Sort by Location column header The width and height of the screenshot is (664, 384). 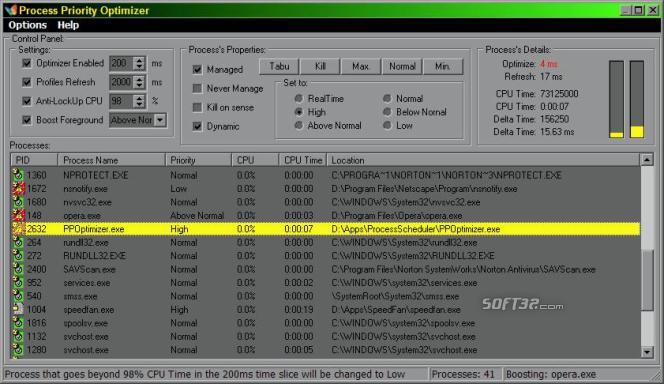click(x=483, y=160)
